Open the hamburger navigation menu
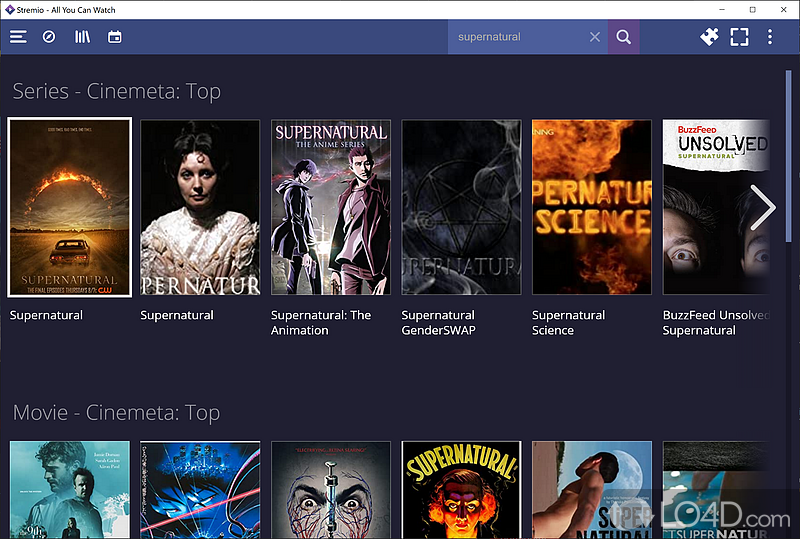 [x=18, y=37]
